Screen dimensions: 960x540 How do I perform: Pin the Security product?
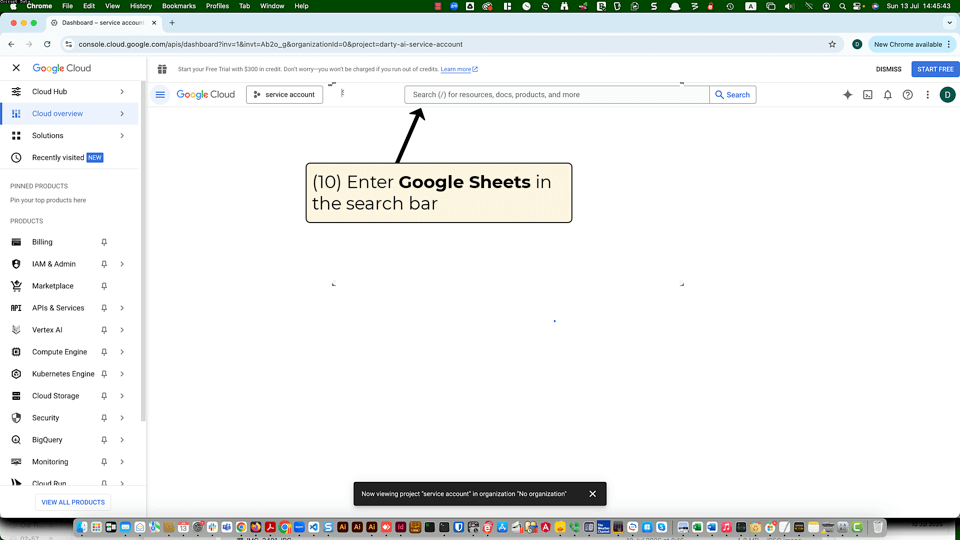coord(104,418)
